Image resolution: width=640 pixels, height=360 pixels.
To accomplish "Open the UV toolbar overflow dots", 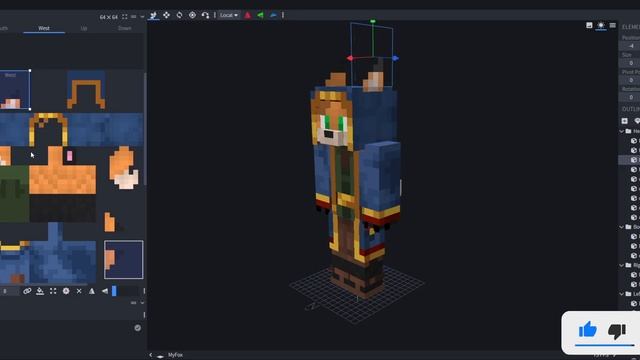I will pyautogui.click(x=144, y=291).
